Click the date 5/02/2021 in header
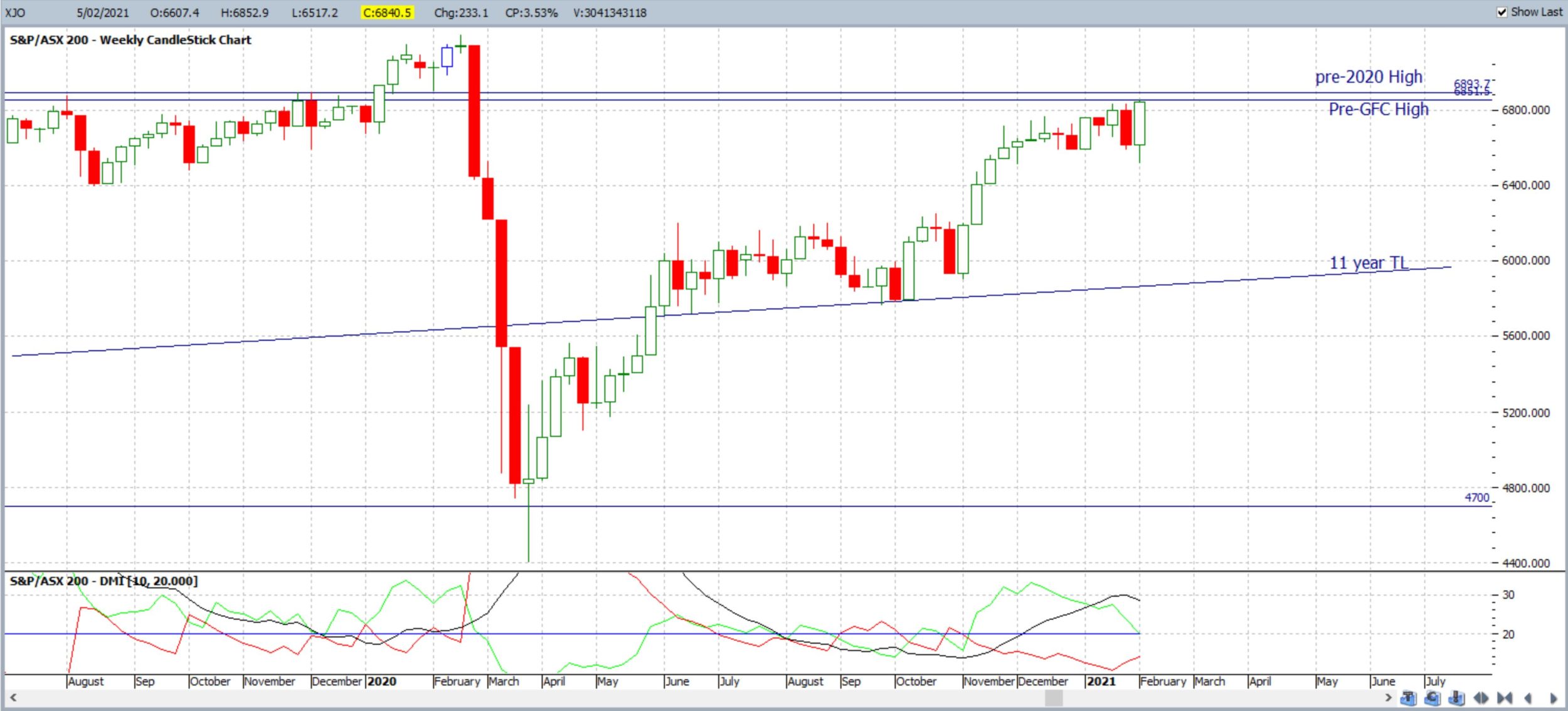This screenshot has height=711, width=1568. [x=102, y=13]
